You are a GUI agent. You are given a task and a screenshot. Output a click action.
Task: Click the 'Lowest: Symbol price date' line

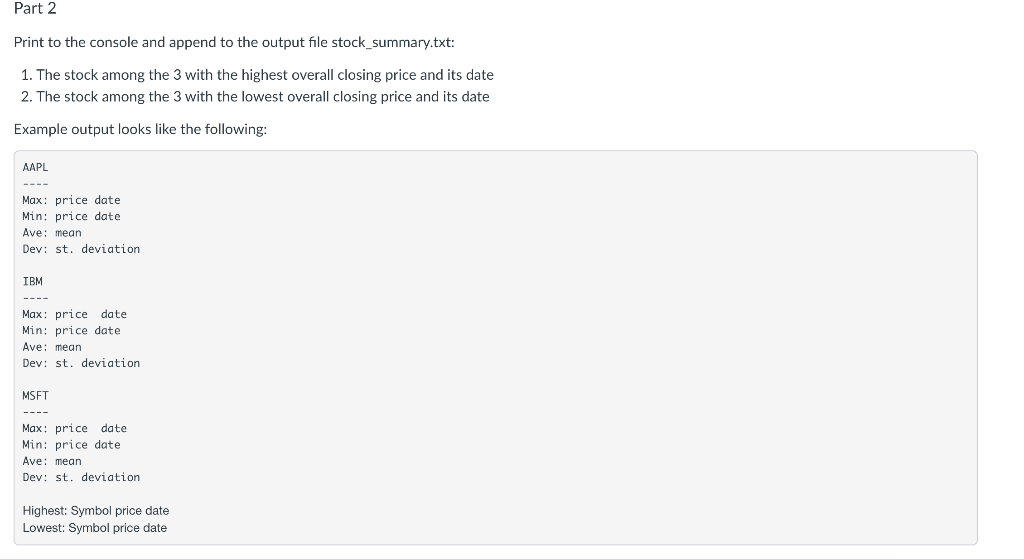tap(95, 528)
